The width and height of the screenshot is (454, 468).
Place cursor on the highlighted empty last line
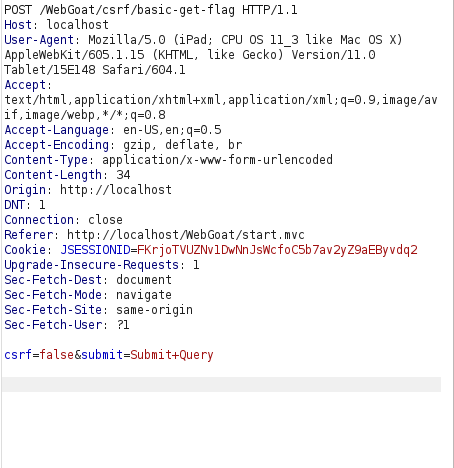tap(221, 384)
